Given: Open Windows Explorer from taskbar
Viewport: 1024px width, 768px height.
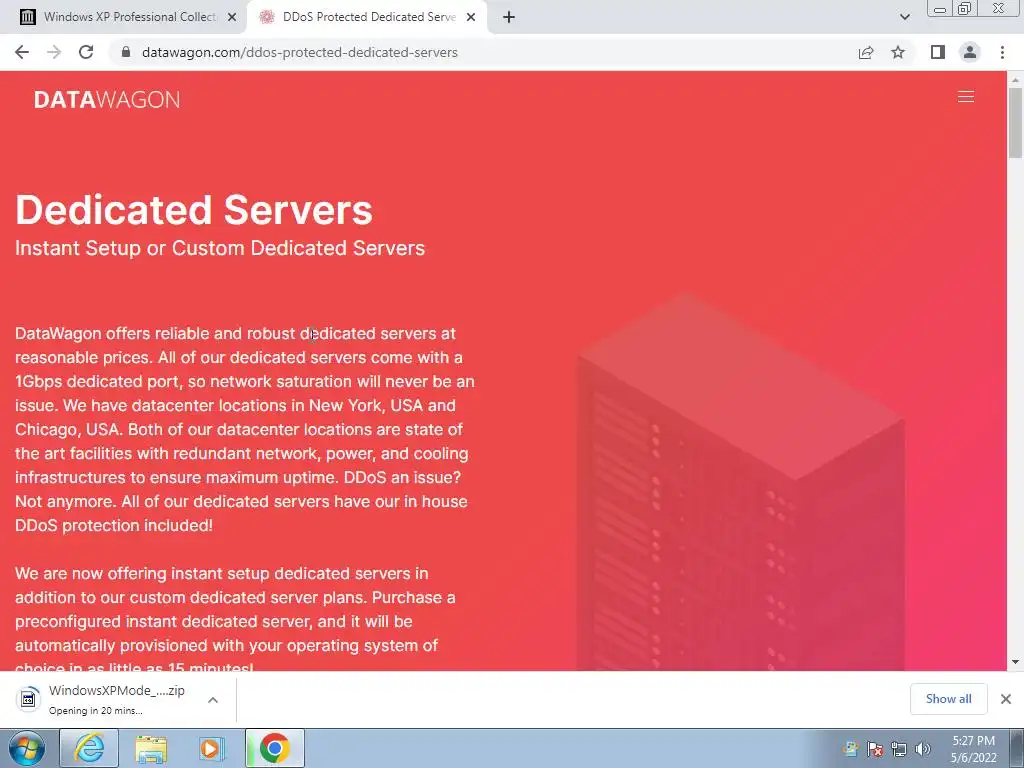Looking at the screenshot, I should tap(151, 748).
